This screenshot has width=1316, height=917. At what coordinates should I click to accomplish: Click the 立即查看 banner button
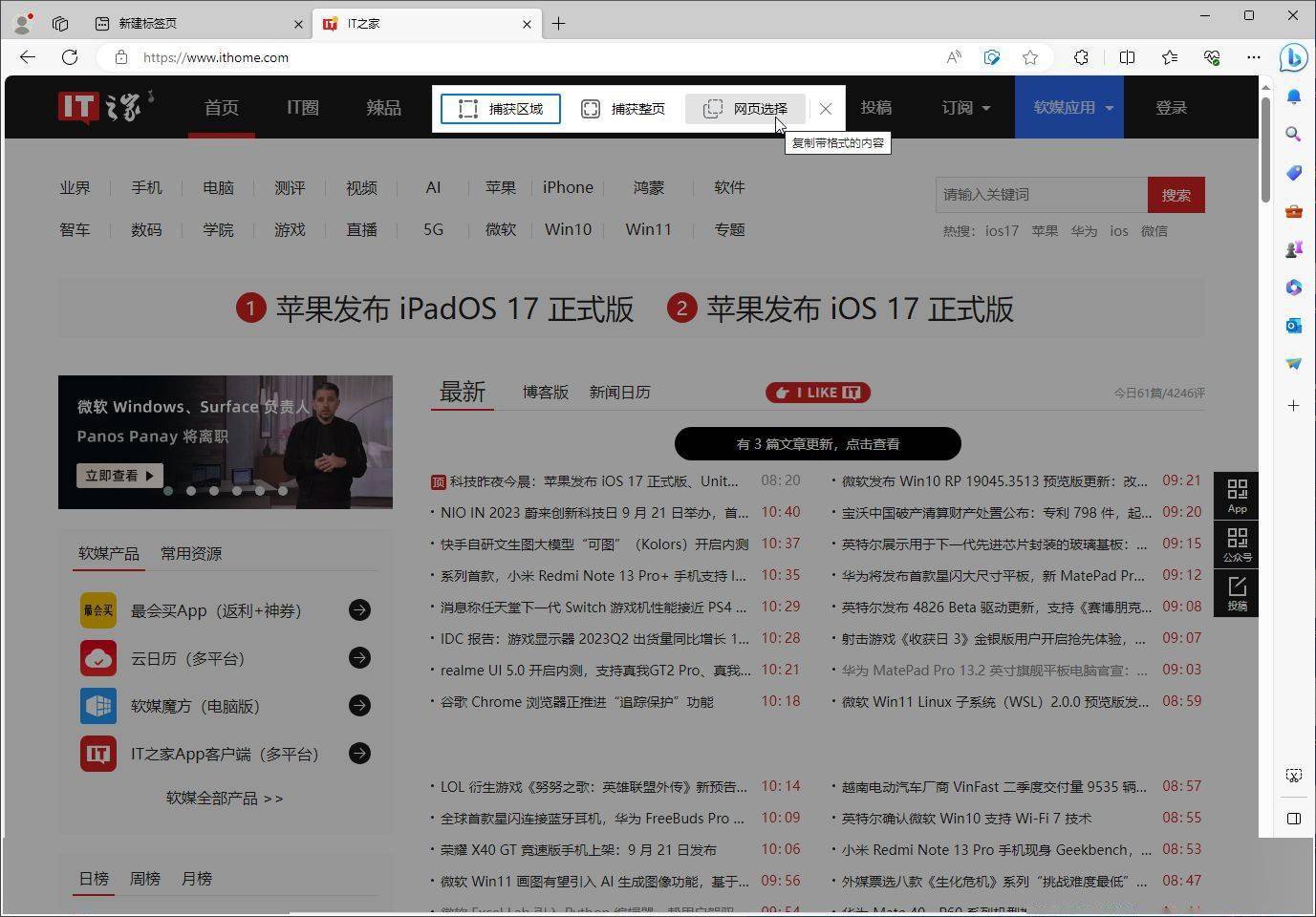(x=119, y=476)
